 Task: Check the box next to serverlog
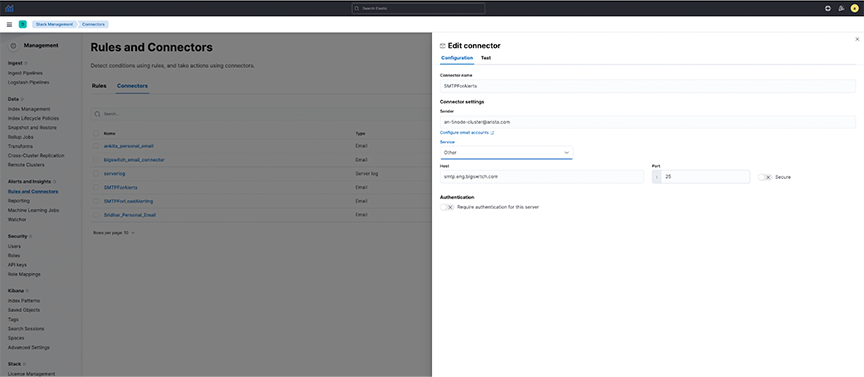[96, 174]
